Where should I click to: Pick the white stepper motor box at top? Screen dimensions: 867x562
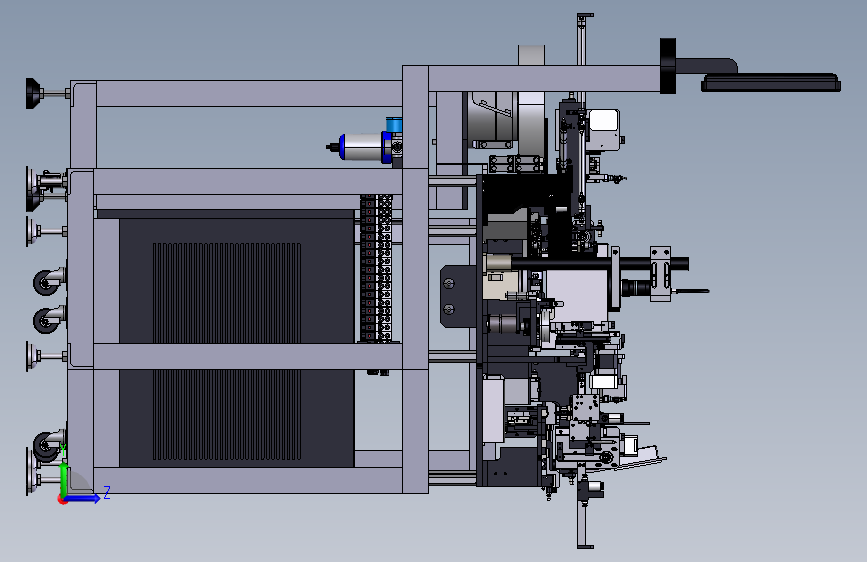603,129
